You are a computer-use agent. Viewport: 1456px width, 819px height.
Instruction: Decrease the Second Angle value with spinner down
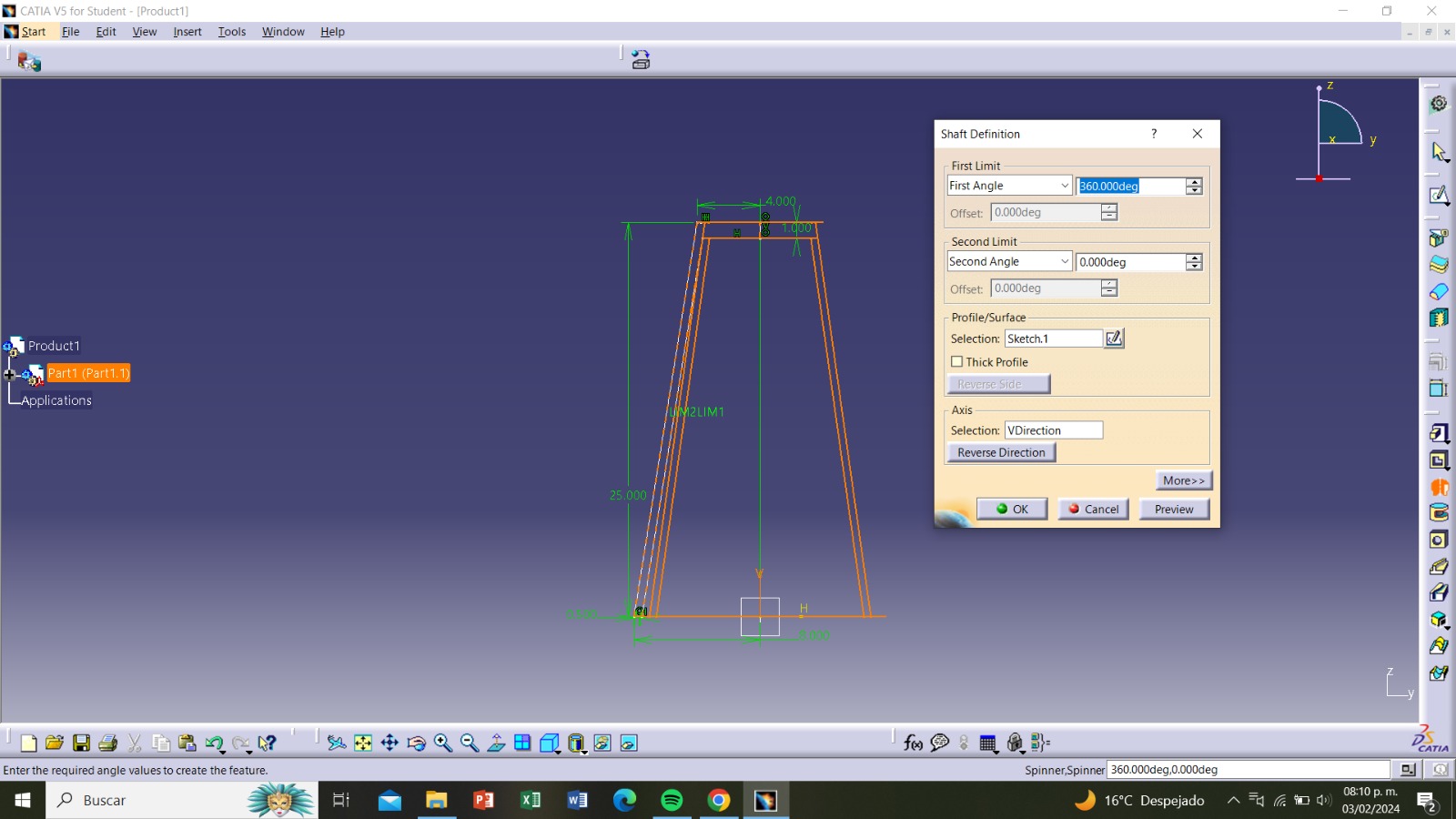(x=1194, y=267)
